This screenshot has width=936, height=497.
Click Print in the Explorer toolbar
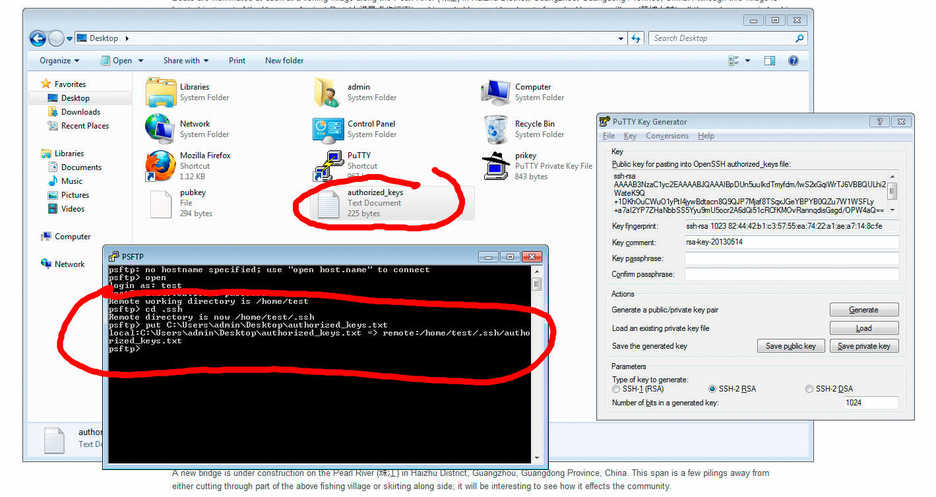coord(236,60)
